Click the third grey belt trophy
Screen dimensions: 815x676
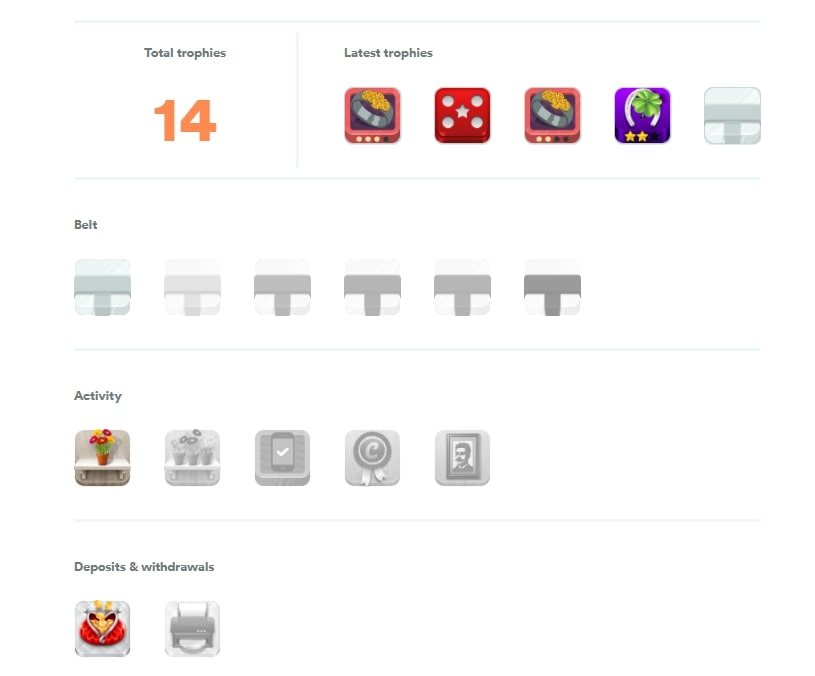[x=282, y=287]
